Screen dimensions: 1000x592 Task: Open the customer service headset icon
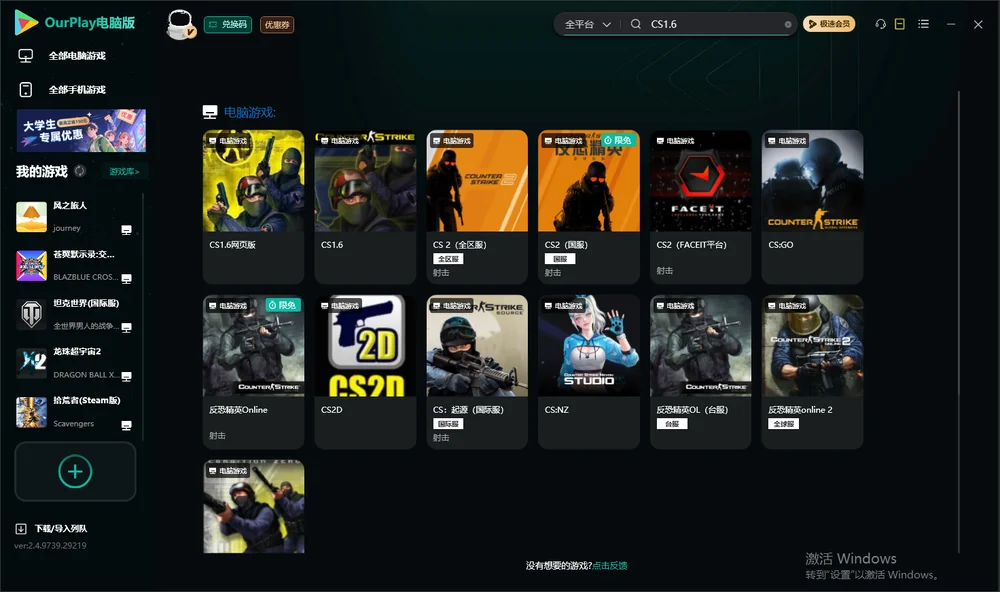880,24
